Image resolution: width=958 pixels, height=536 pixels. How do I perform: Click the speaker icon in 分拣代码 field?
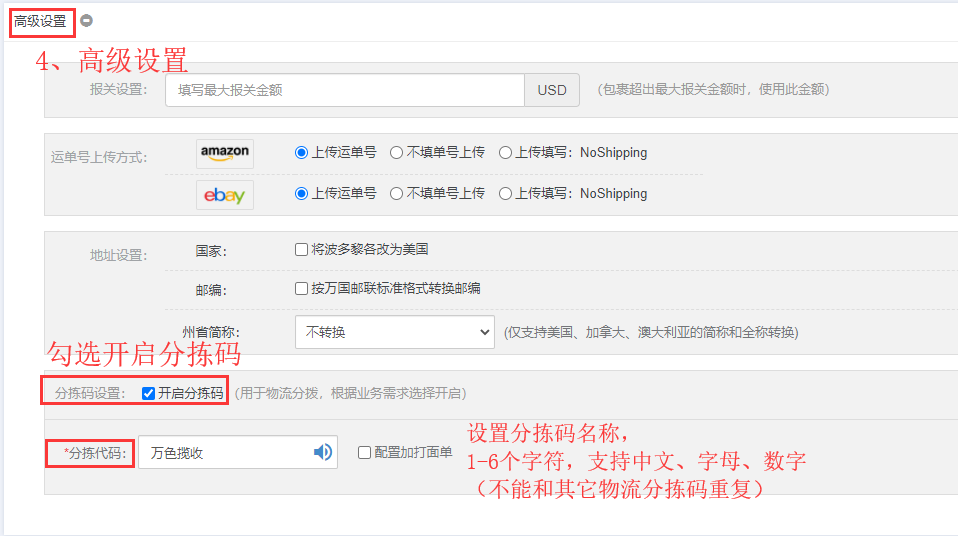(323, 452)
